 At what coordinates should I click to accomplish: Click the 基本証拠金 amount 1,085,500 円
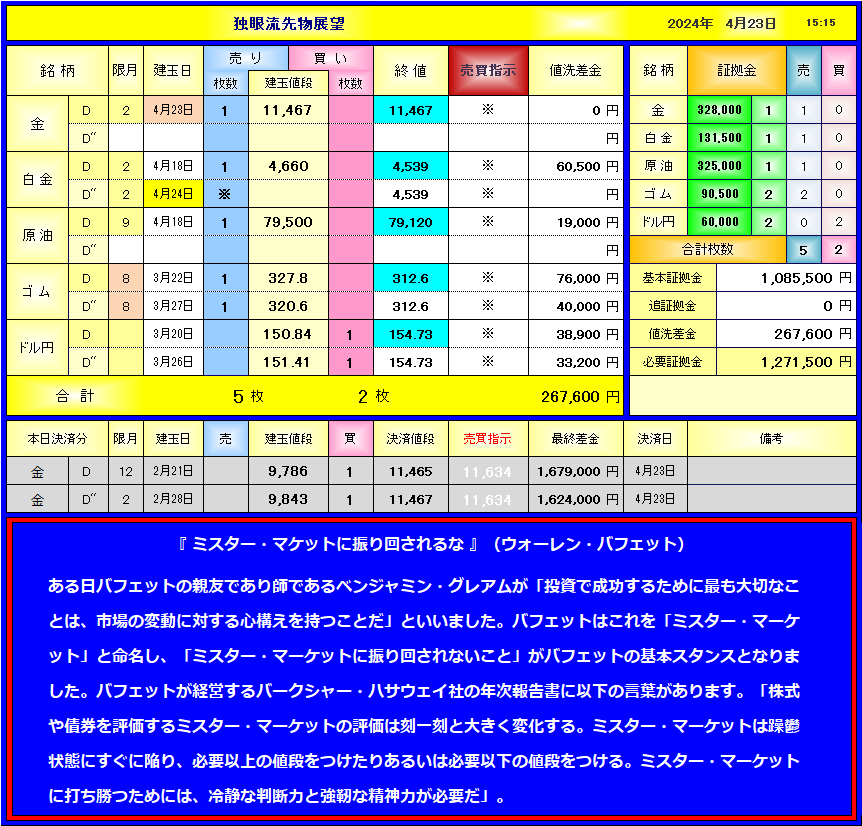tap(786, 278)
